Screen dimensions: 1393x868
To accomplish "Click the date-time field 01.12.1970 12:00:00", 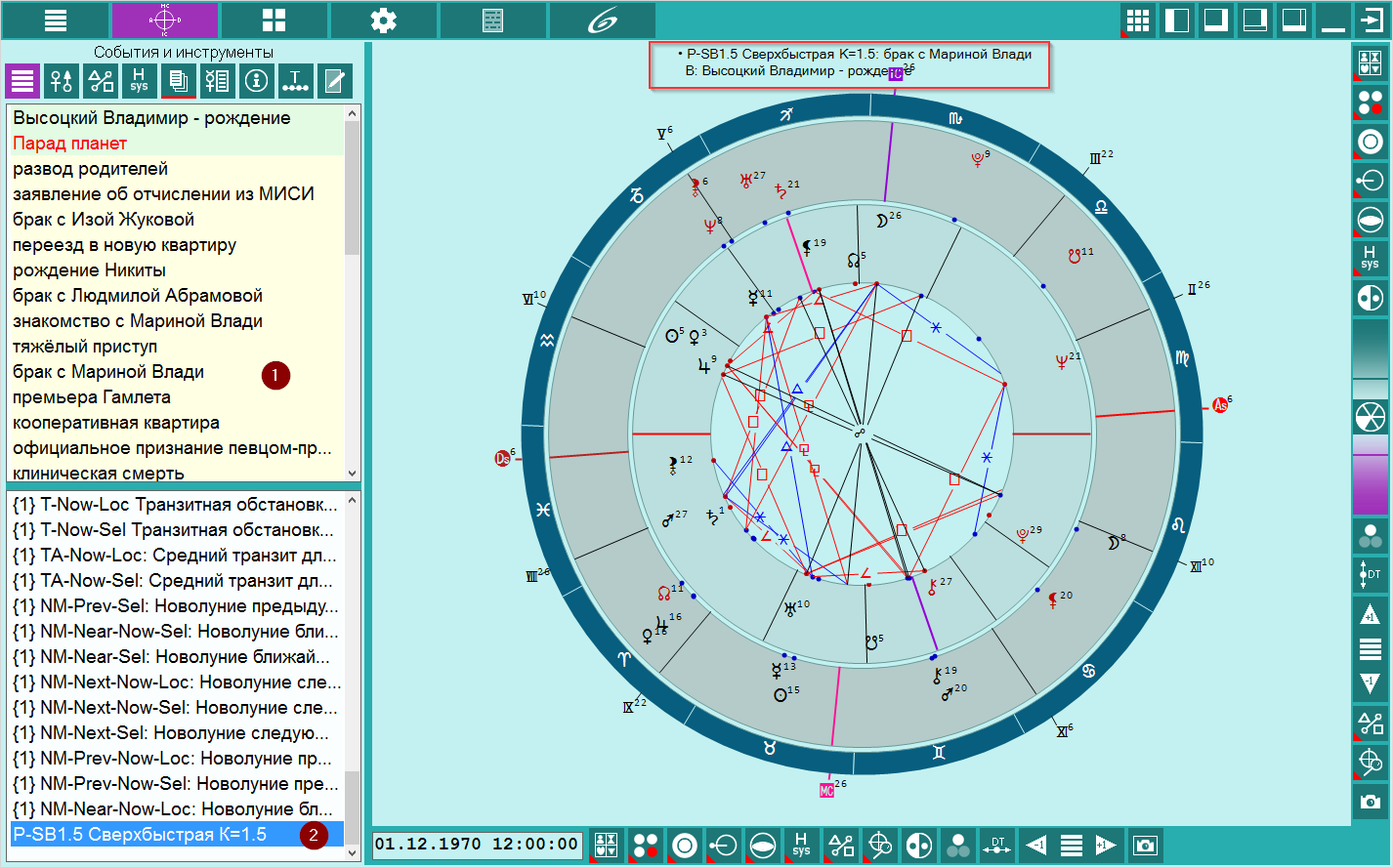I will point(478,845).
